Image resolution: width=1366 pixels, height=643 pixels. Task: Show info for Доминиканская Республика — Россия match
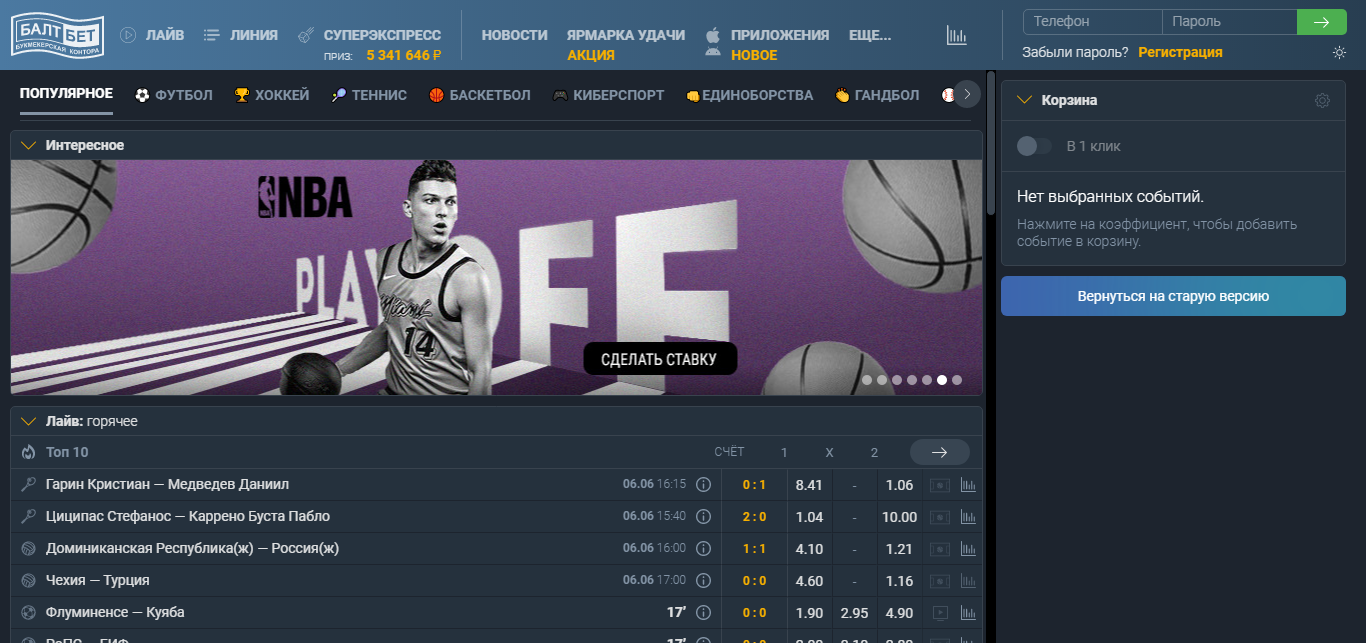(703, 549)
